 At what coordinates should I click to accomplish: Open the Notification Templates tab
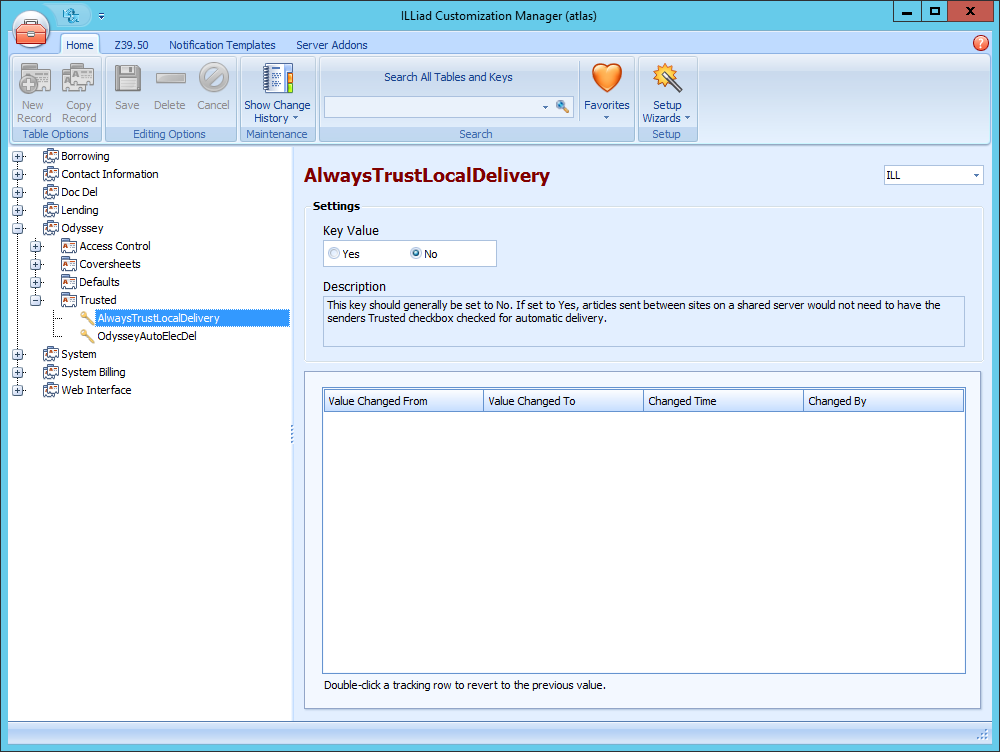(x=222, y=45)
